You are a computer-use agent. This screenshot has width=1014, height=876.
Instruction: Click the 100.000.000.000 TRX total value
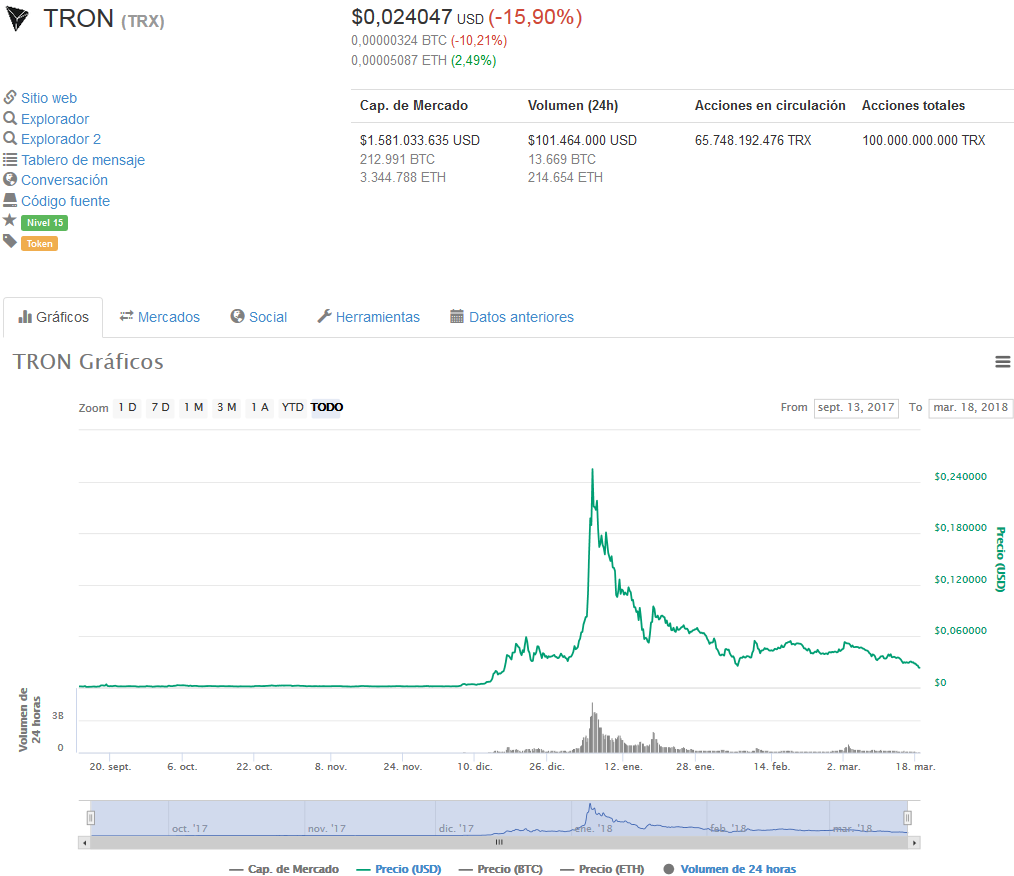pos(923,140)
